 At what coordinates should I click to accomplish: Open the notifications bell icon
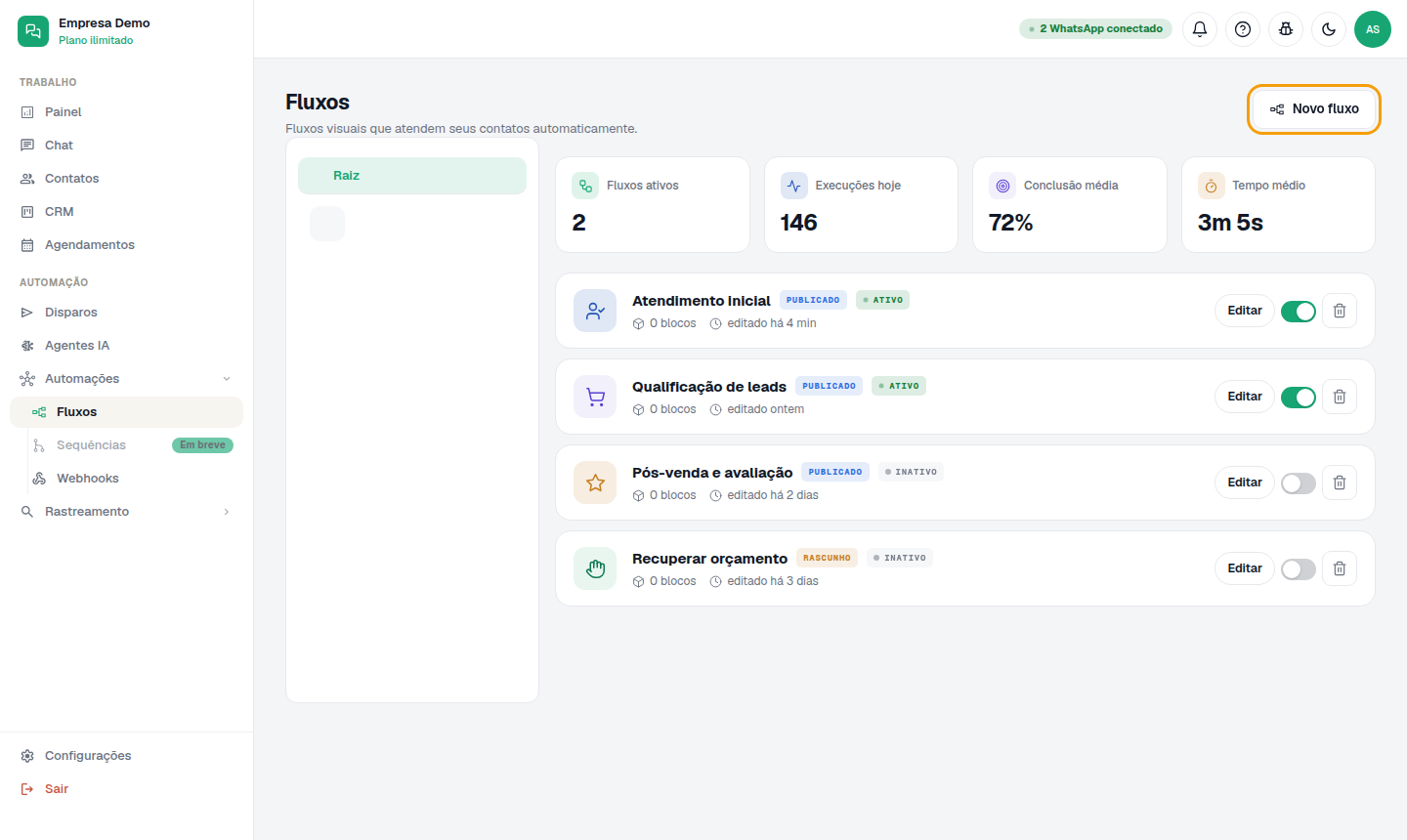(1200, 29)
